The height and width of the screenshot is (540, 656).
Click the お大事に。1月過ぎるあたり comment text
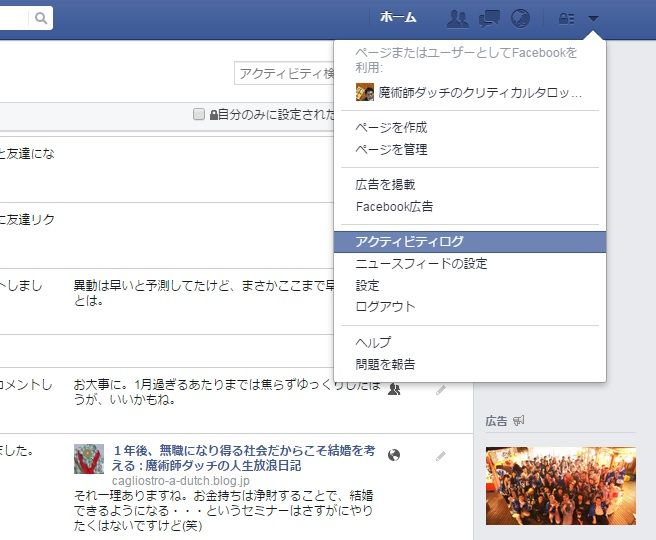coord(227,392)
